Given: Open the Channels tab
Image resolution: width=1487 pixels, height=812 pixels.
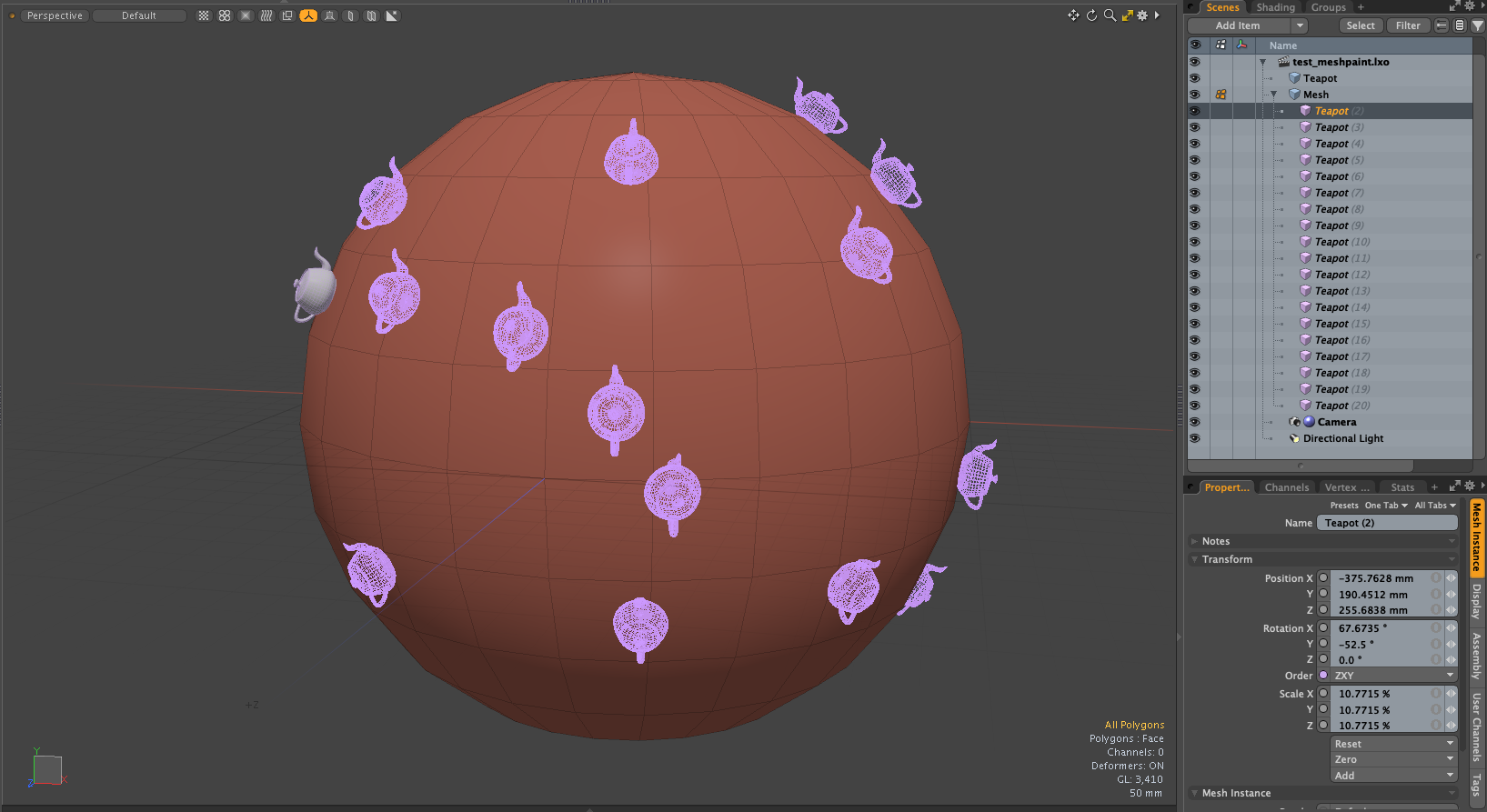Looking at the screenshot, I should pos(1286,487).
